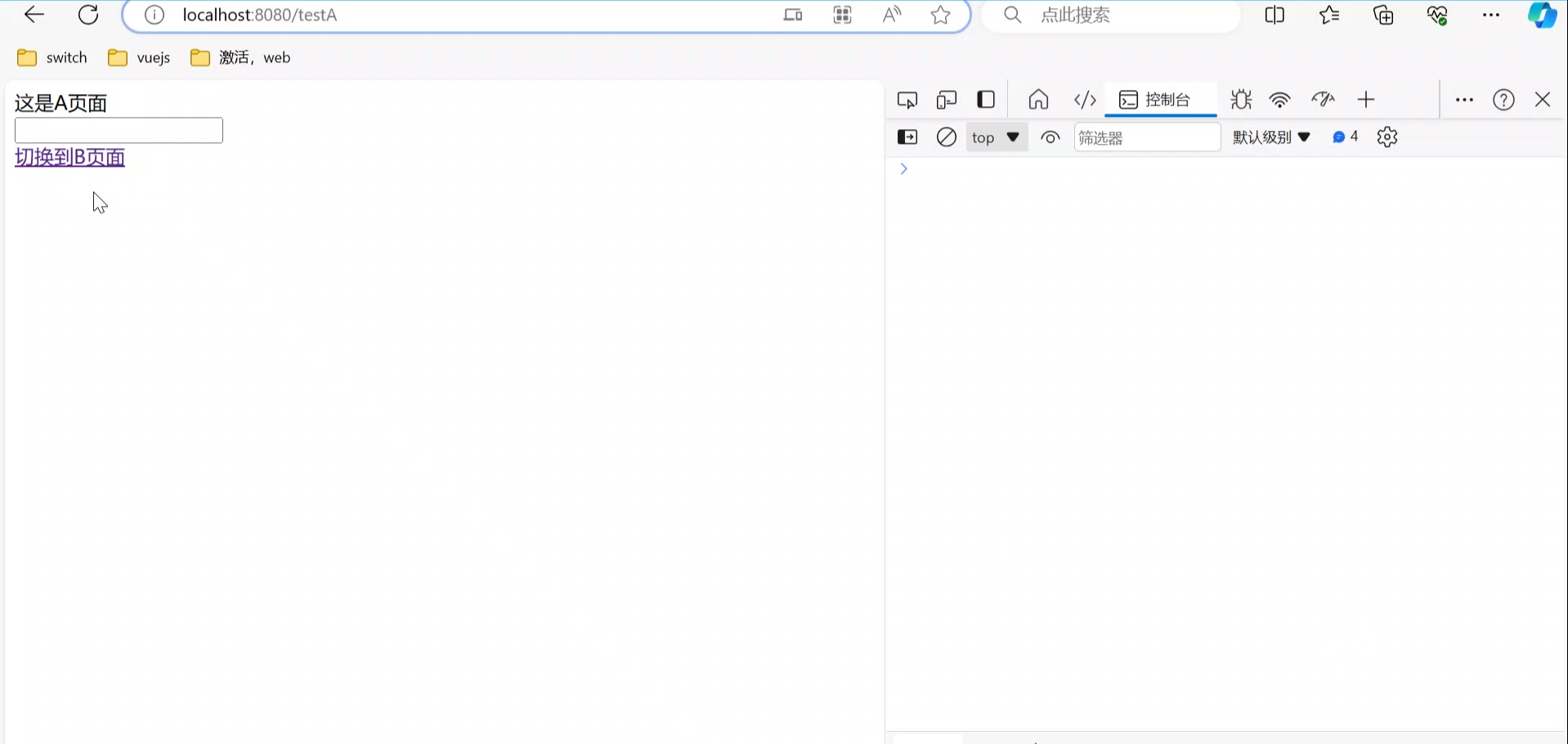This screenshot has width=1568, height=744.
Task: Toggle device emulation in DevTools
Action: pos(946,100)
